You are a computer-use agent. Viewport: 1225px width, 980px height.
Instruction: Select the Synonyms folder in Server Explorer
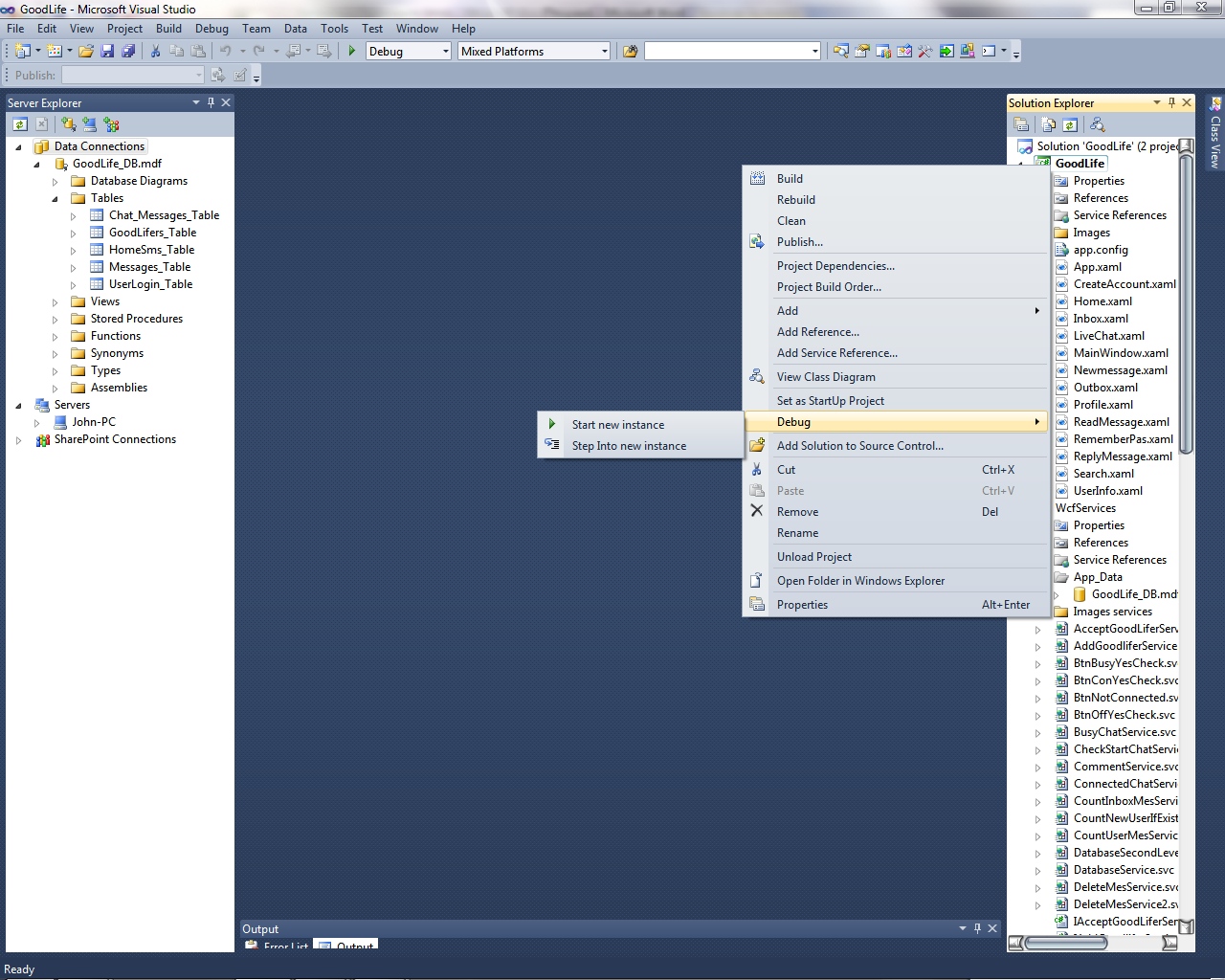coord(117,353)
